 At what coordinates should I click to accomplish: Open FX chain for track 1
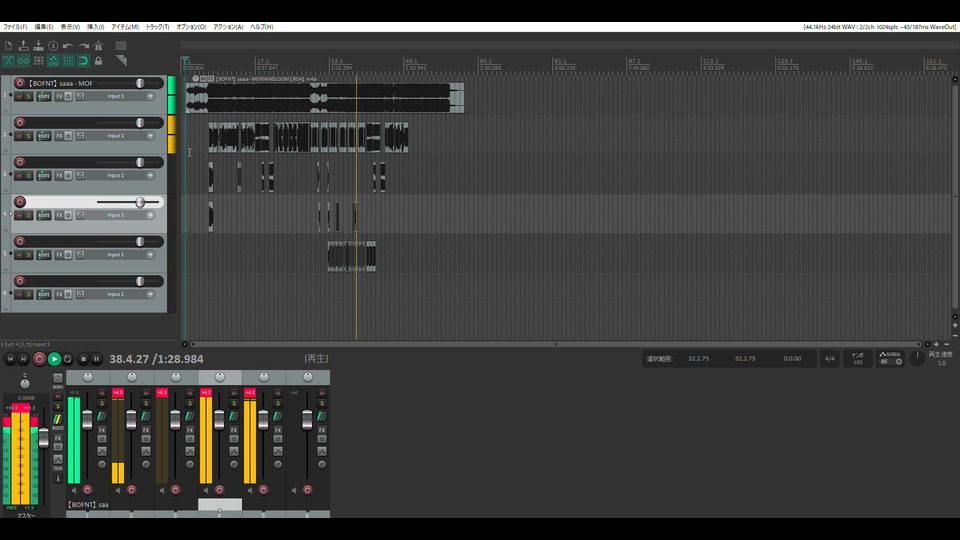(59, 97)
